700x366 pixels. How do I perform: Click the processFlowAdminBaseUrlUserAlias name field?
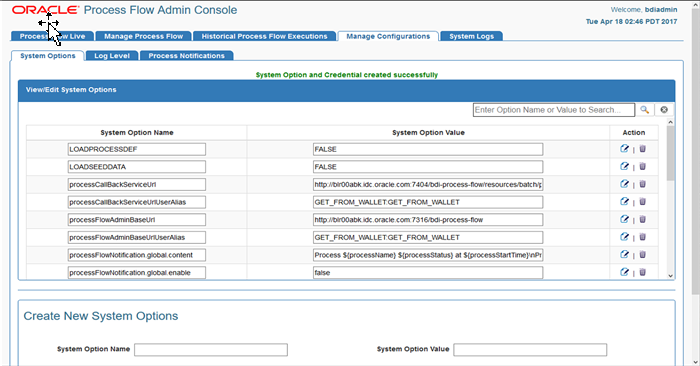pos(137,237)
